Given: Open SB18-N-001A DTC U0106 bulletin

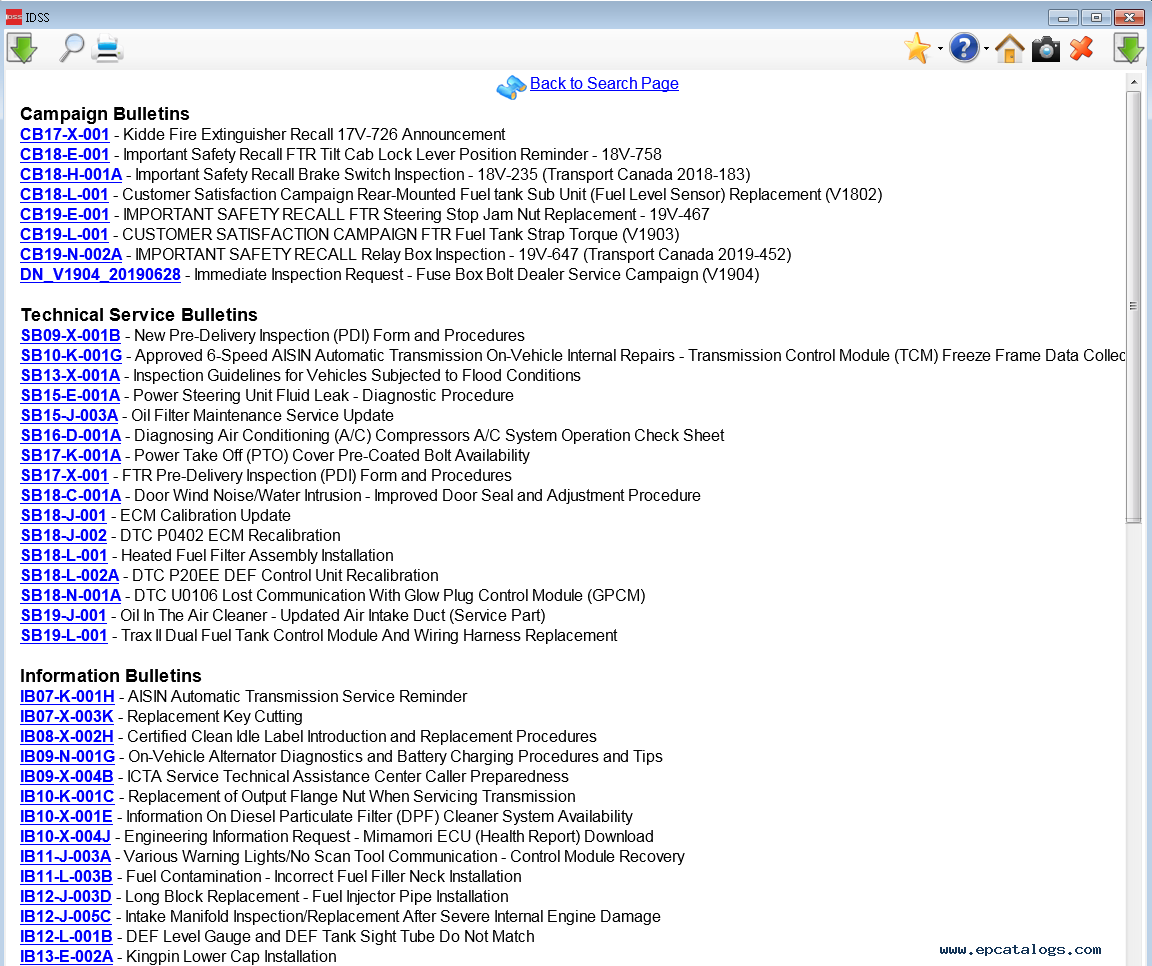Looking at the screenshot, I should 71,596.
